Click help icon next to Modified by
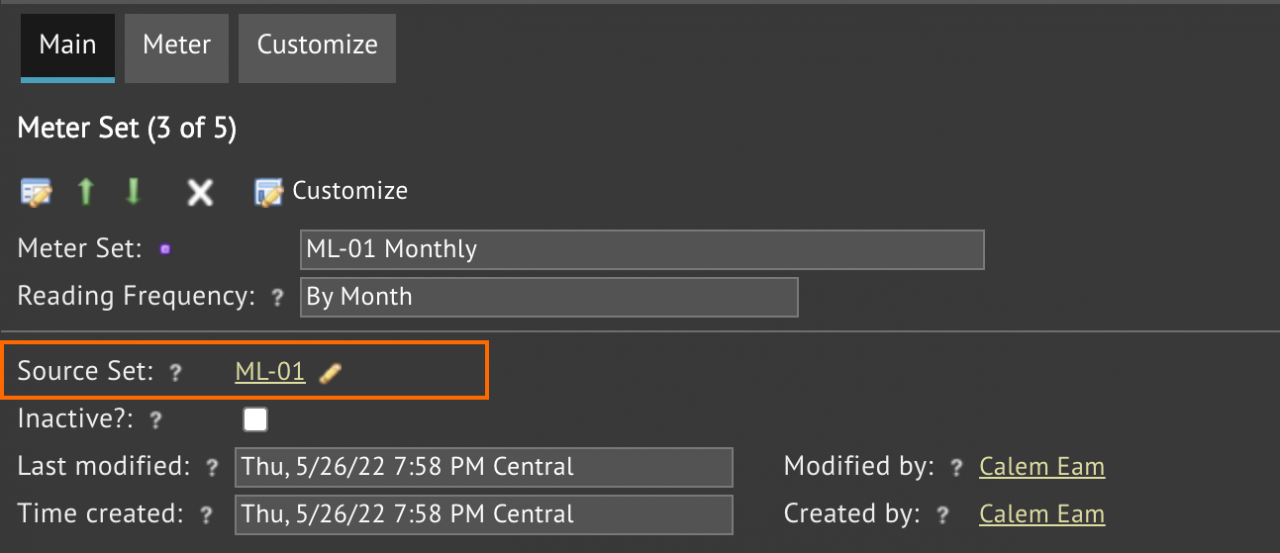 (956, 467)
